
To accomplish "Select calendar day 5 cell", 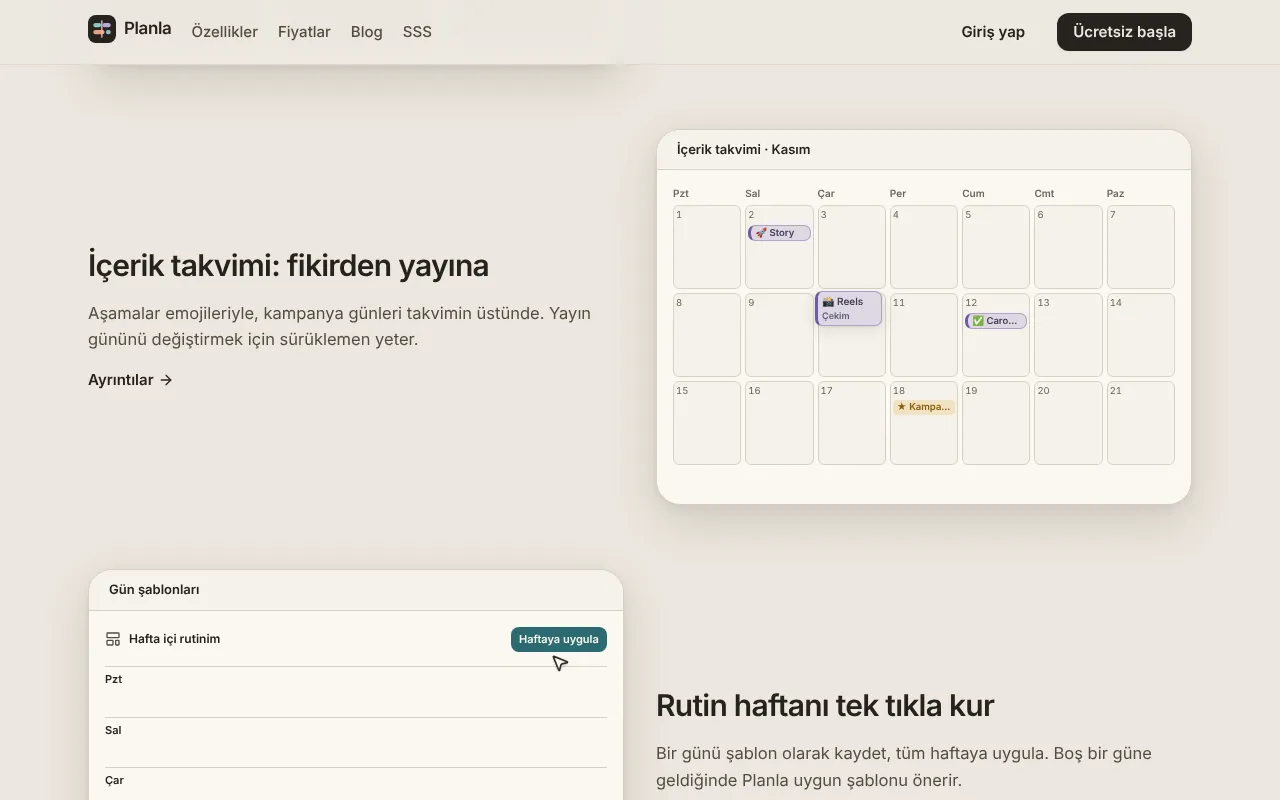I will (996, 247).
